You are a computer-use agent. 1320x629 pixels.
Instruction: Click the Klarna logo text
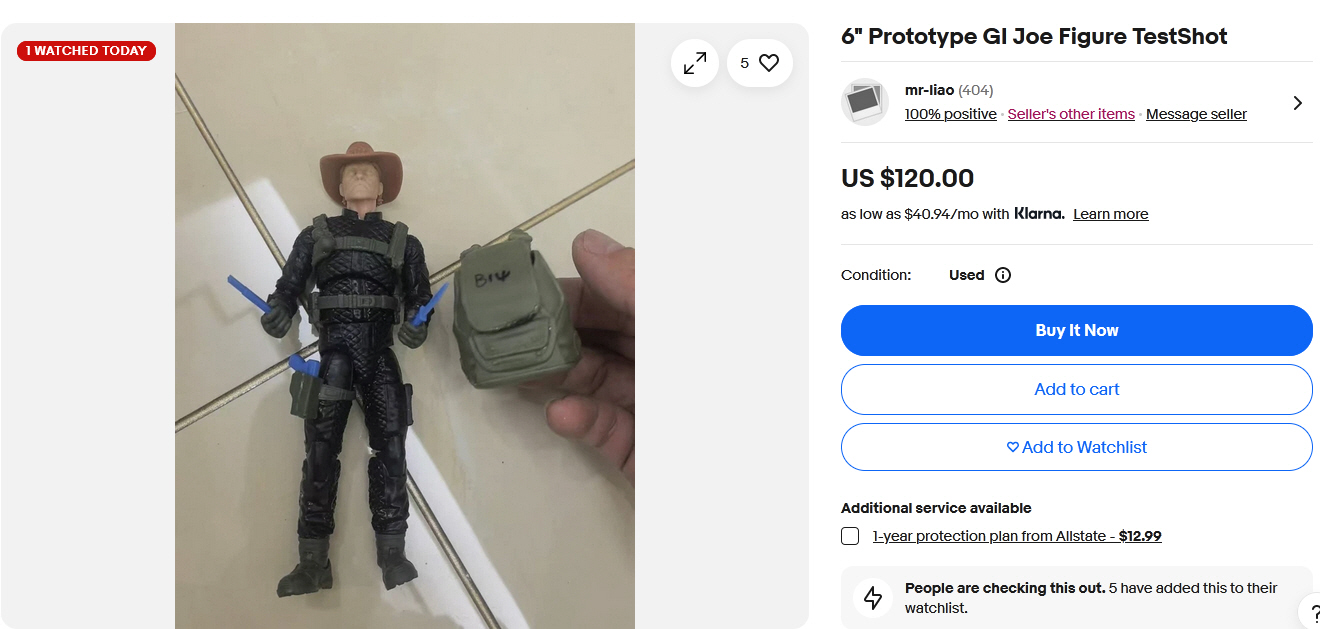1039,213
